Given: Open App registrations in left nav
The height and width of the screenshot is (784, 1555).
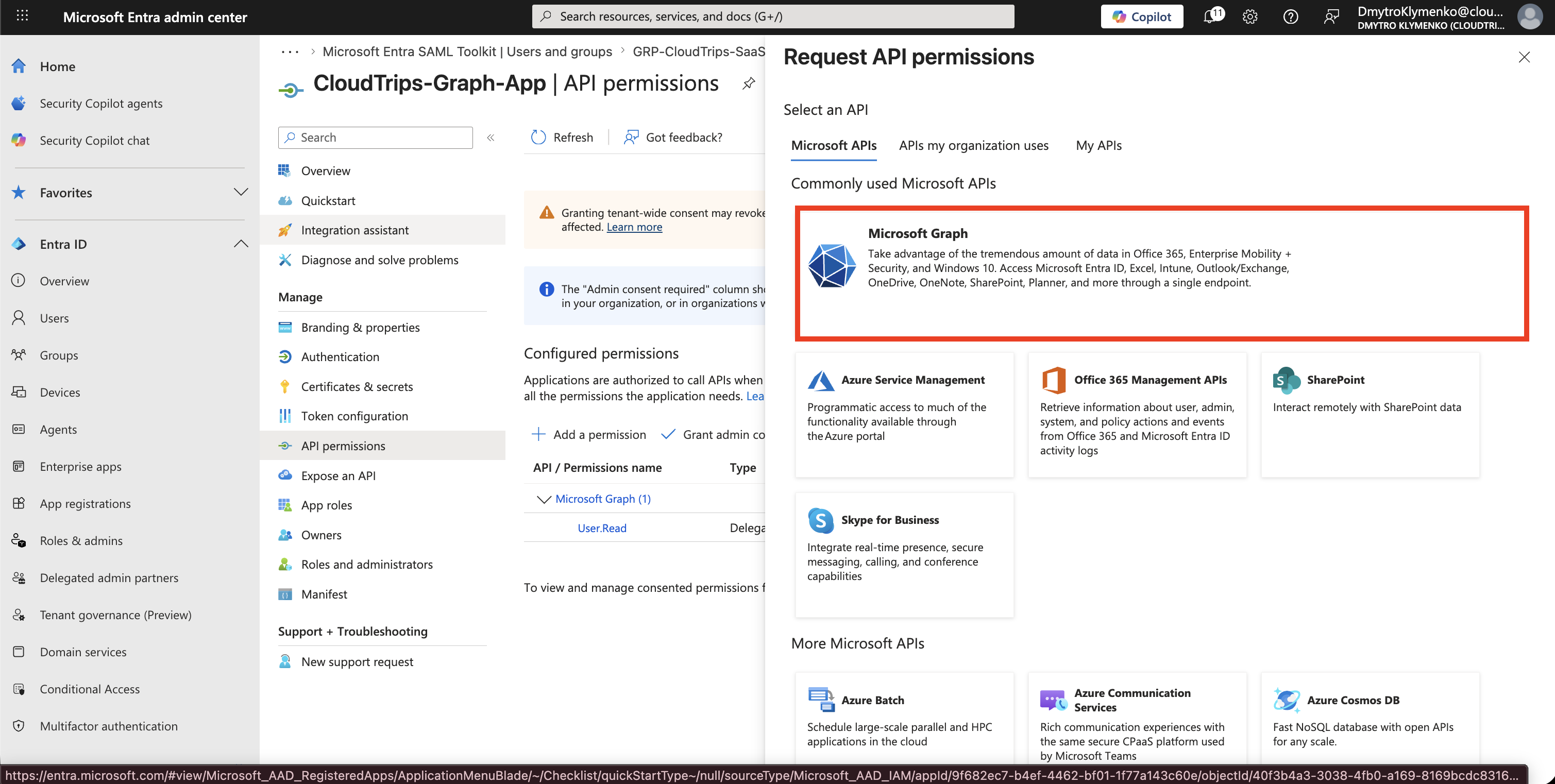Looking at the screenshot, I should tap(85, 503).
